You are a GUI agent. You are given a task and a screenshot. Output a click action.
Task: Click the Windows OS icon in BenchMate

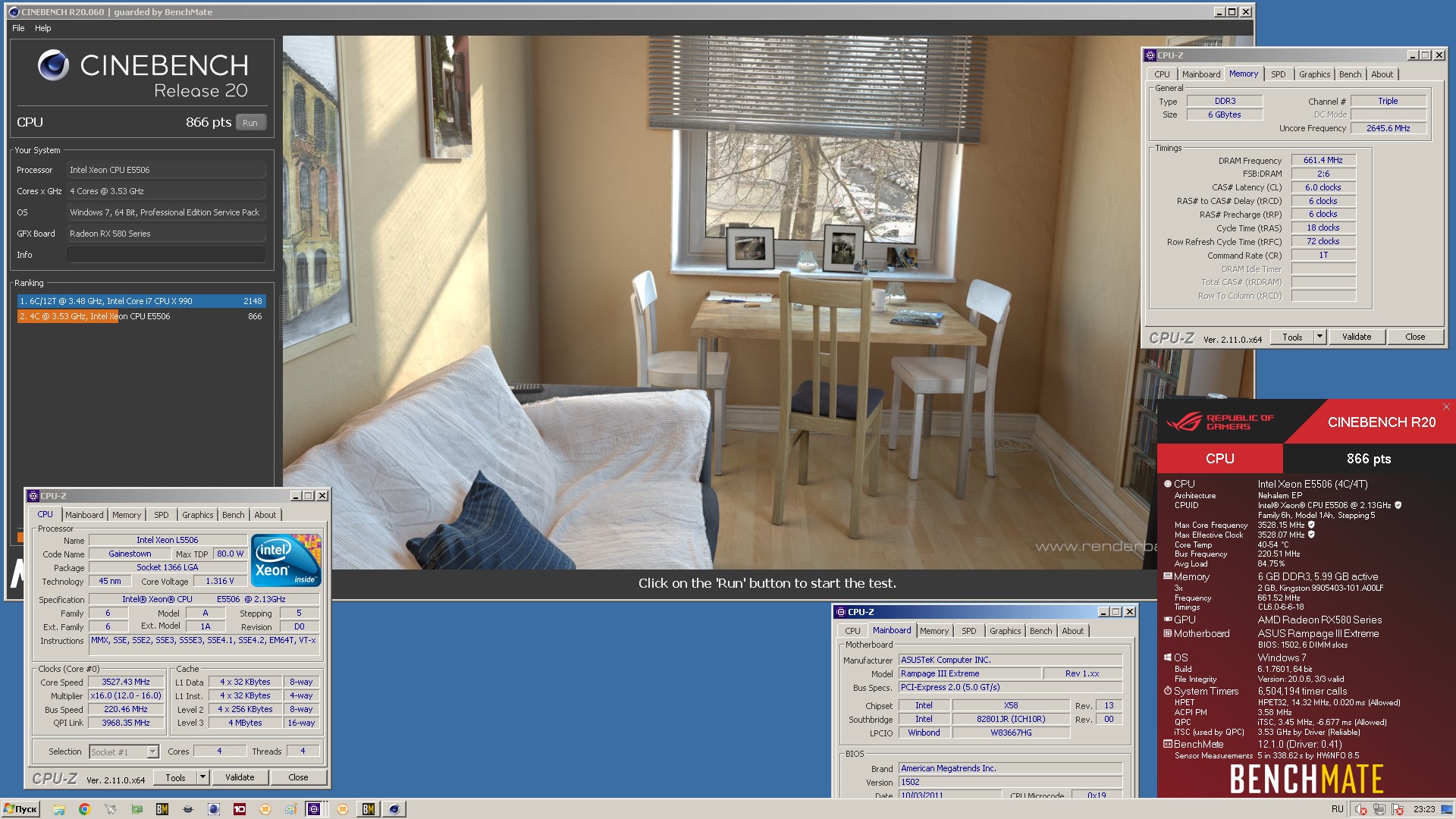click(x=1168, y=657)
